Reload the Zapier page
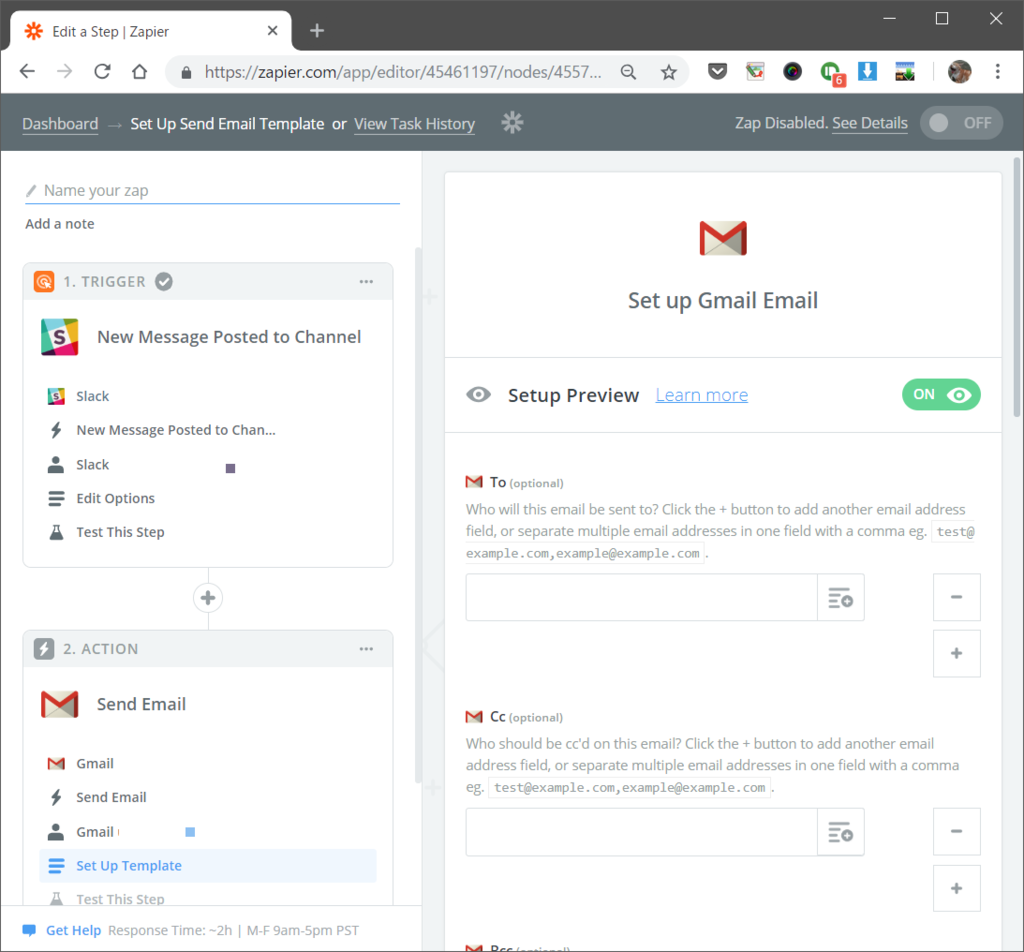Viewport: 1024px width, 952px height. 103,71
